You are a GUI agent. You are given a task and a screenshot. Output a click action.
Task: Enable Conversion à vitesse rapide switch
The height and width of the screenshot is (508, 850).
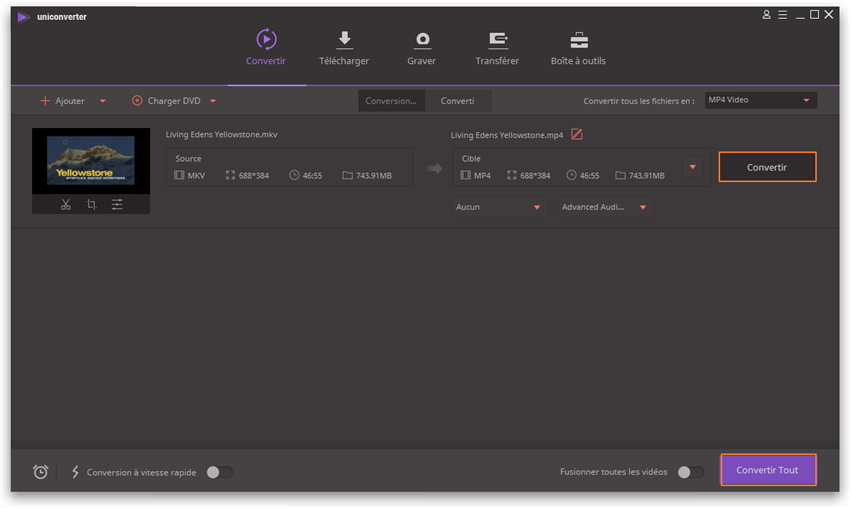[219, 472]
